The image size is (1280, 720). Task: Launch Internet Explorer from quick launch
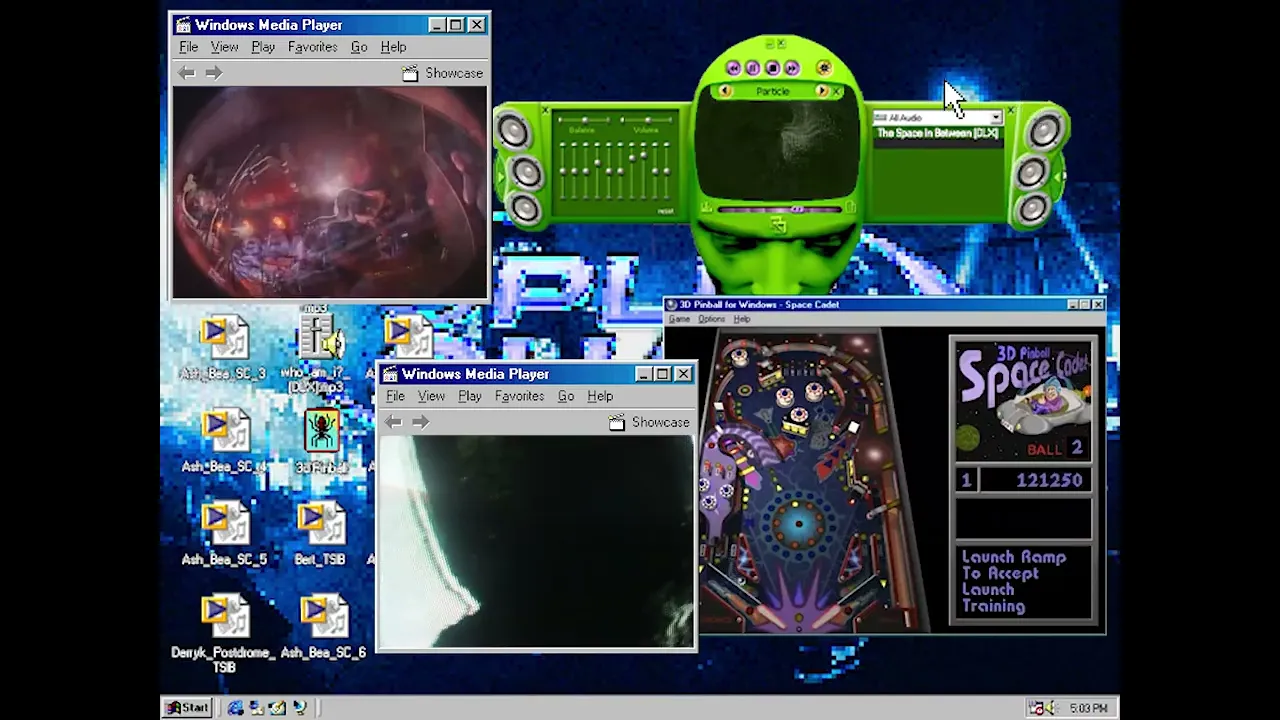236,708
